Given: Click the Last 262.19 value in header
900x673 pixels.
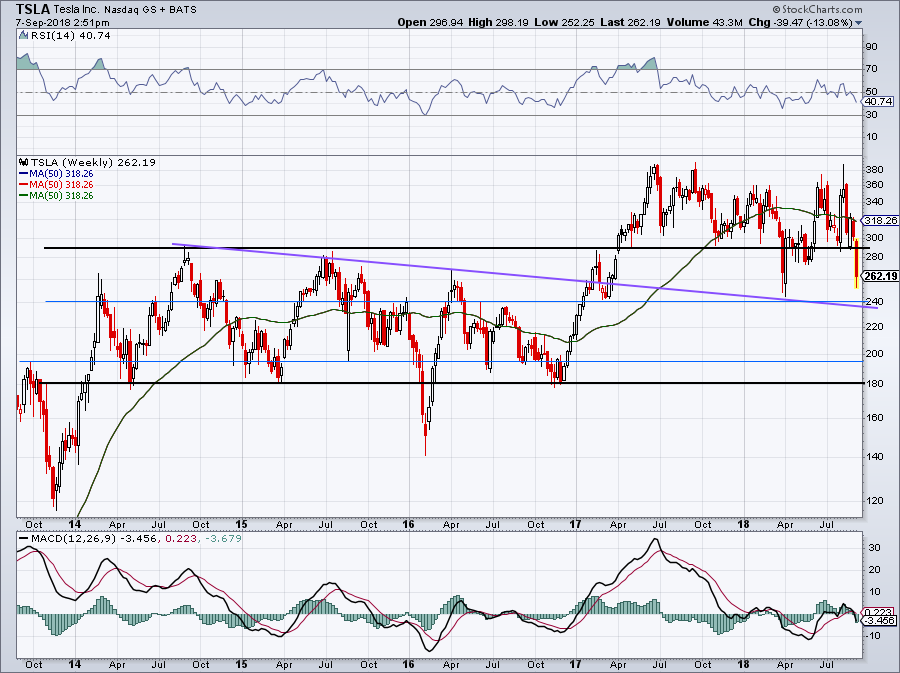Looking at the screenshot, I should tap(631, 22).
